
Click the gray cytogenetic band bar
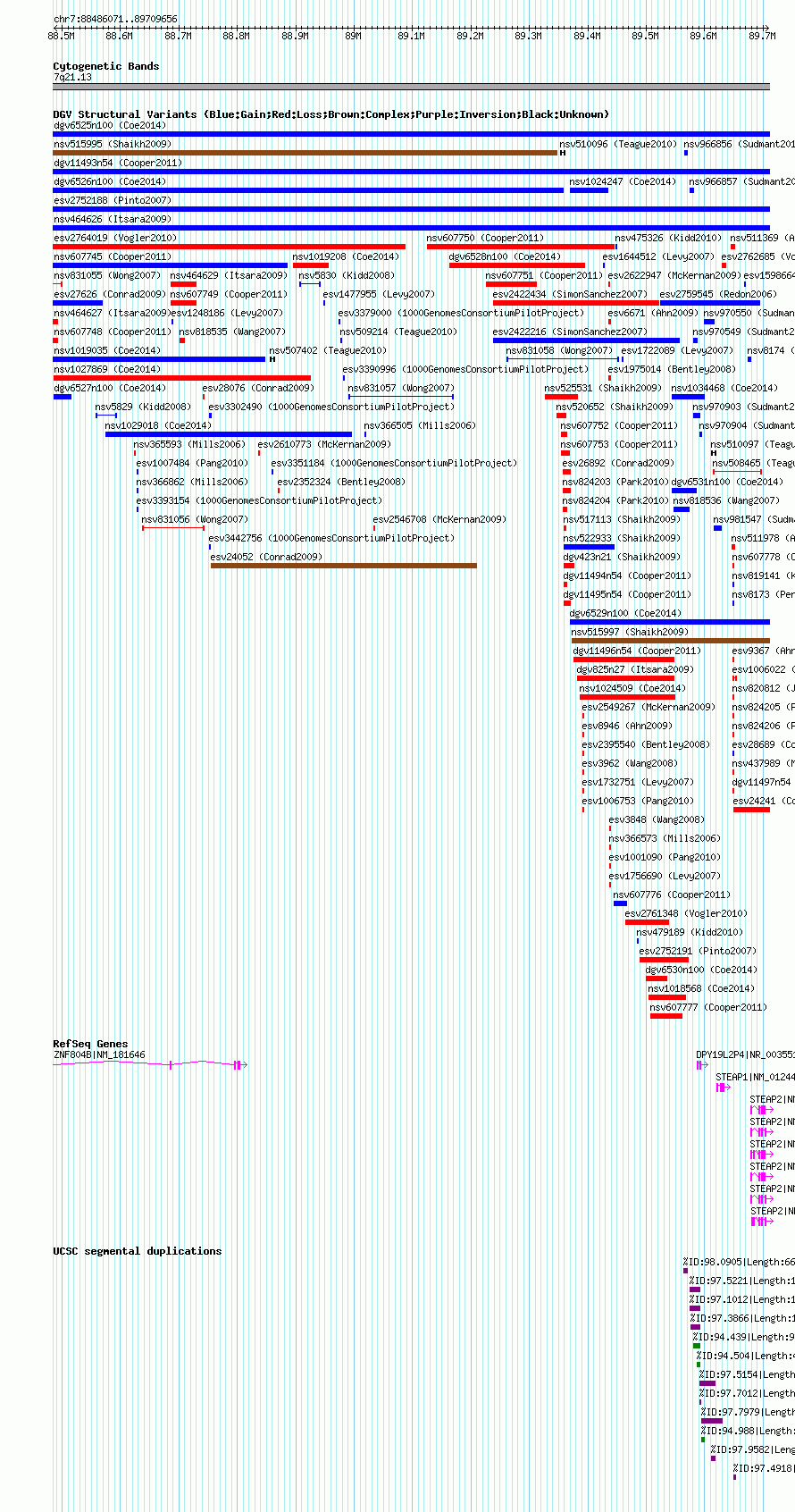click(x=412, y=87)
